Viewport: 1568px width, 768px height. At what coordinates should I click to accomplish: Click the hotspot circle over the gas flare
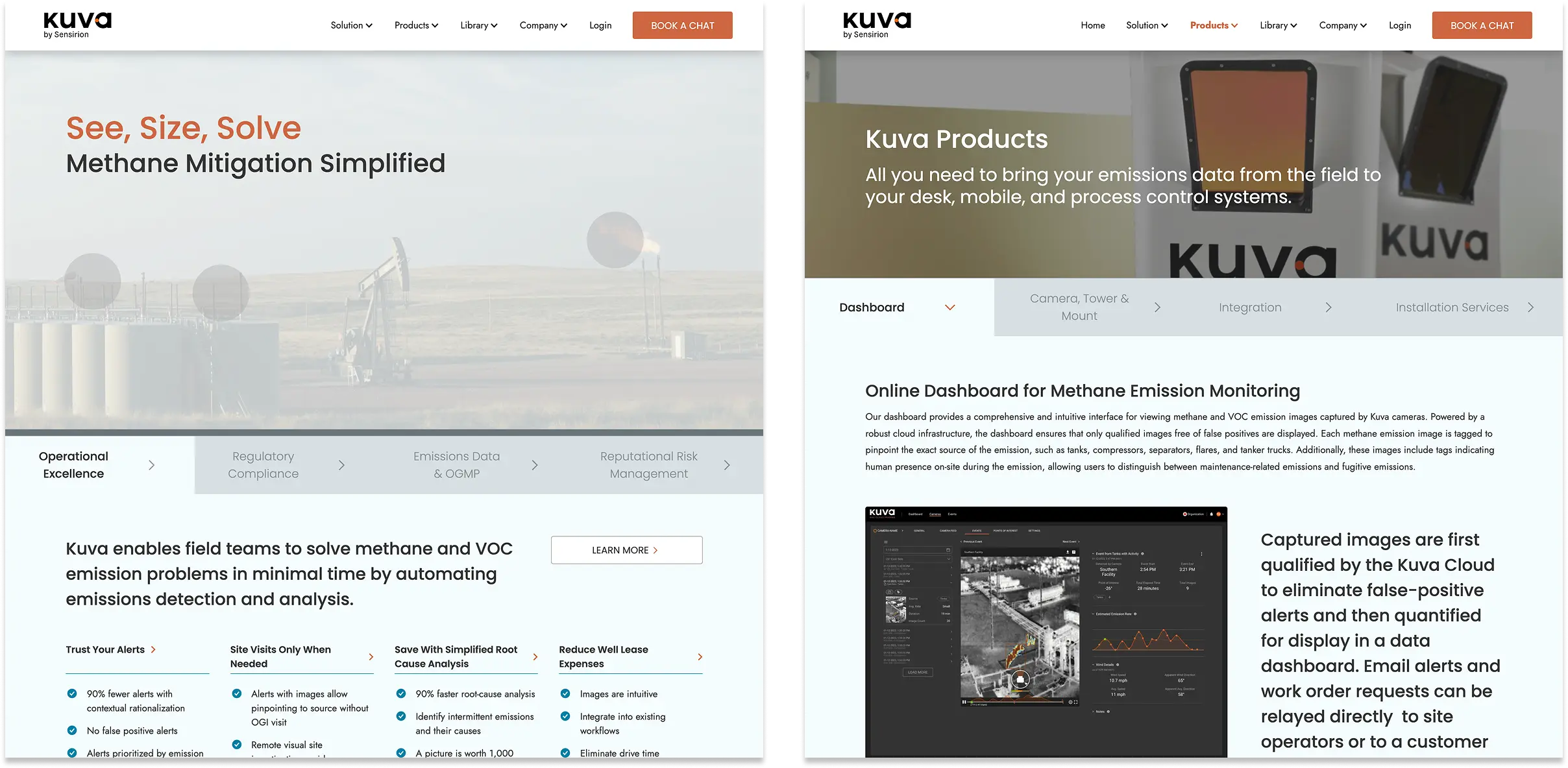[615, 240]
